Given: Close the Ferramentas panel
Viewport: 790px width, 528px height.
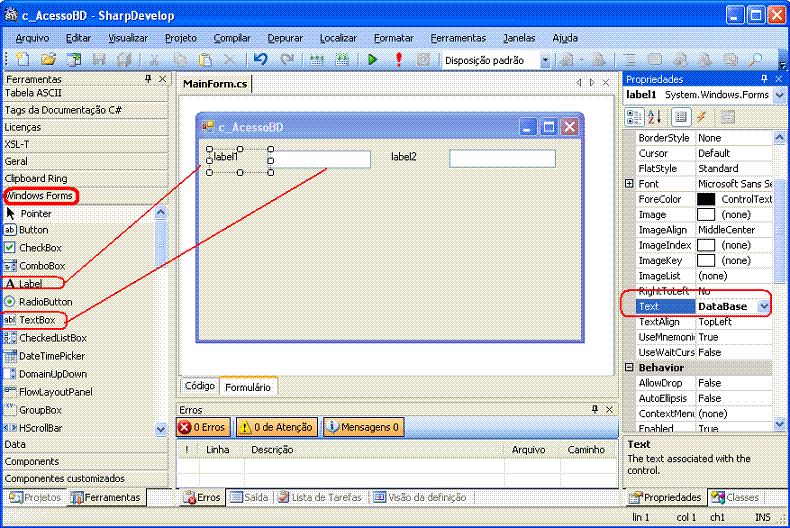Looking at the screenshot, I should (162, 79).
